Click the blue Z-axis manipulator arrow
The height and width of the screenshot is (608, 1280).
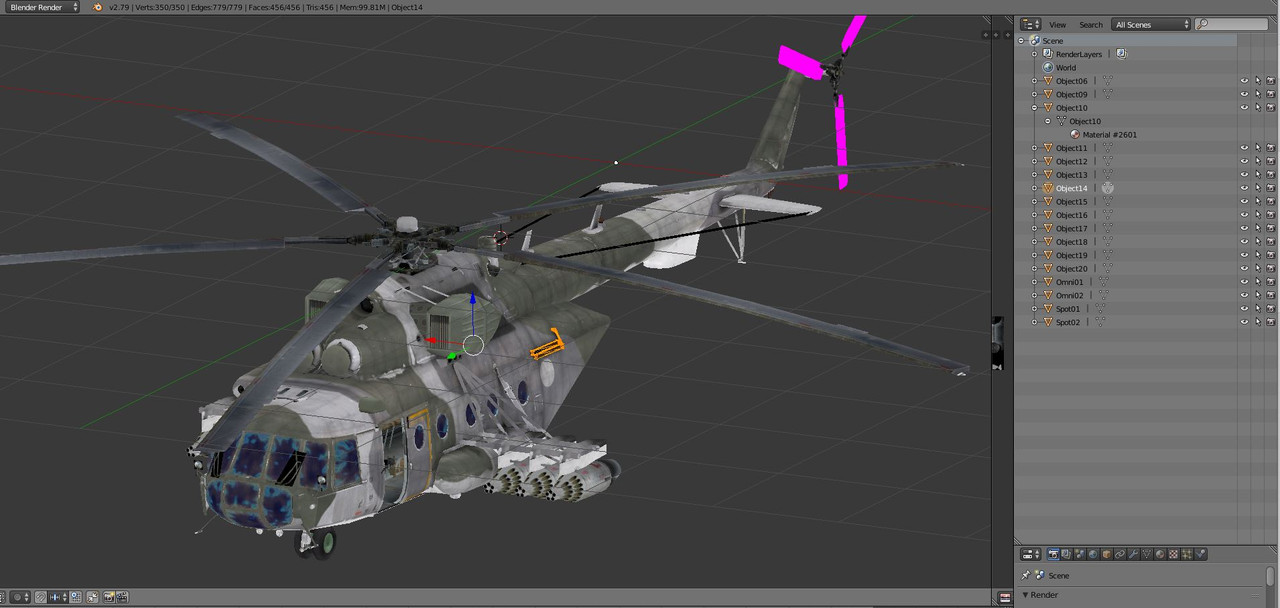(473, 298)
